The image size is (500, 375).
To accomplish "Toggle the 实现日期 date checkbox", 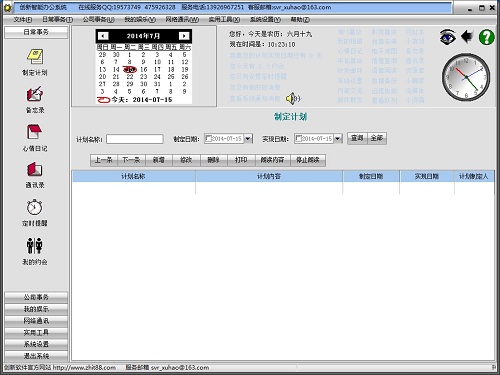I will [298, 138].
